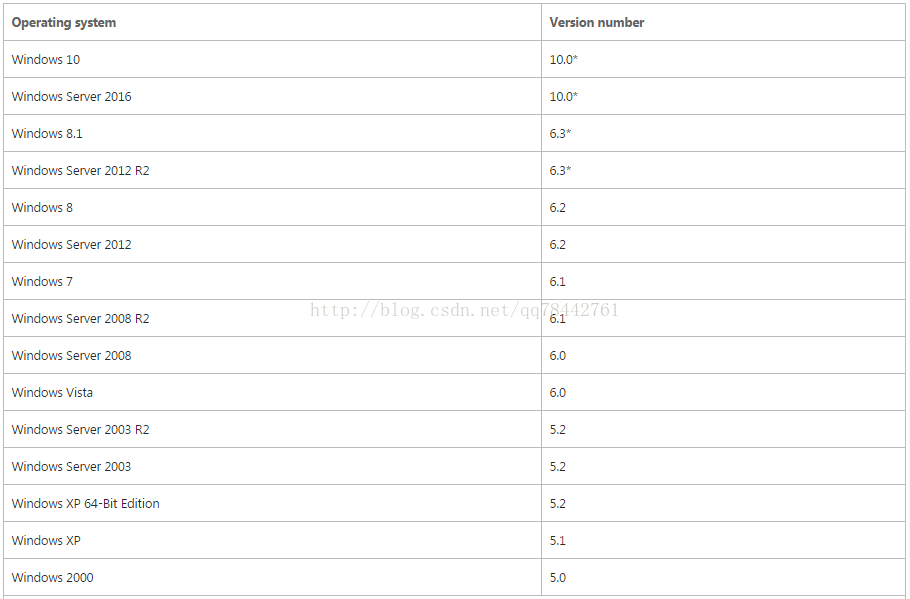Viewport: 910px width, 599px height.
Task: Click the 5.1 version number for Windows XP
Action: tap(558, 540)
